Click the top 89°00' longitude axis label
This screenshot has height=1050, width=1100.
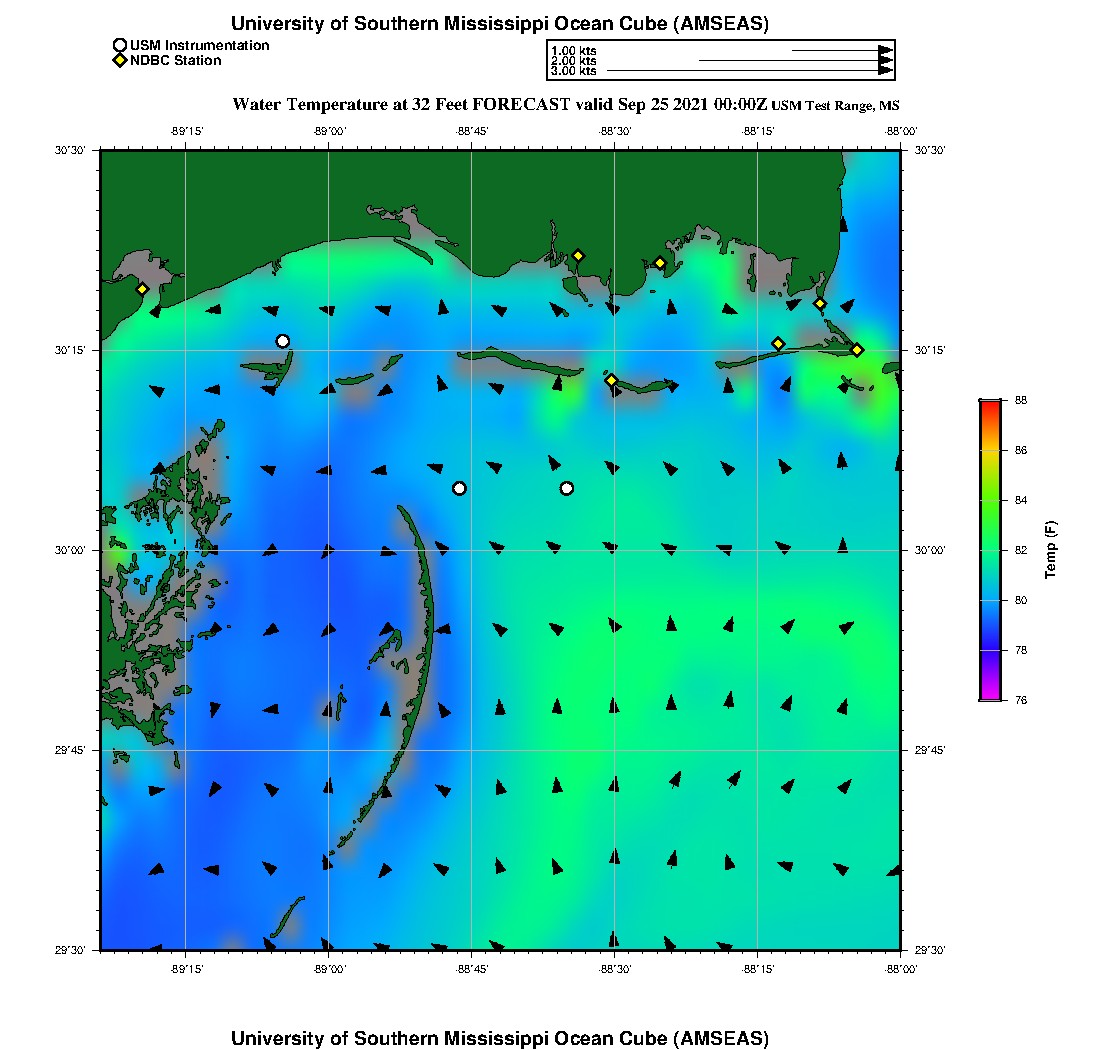tap(329, 131)
